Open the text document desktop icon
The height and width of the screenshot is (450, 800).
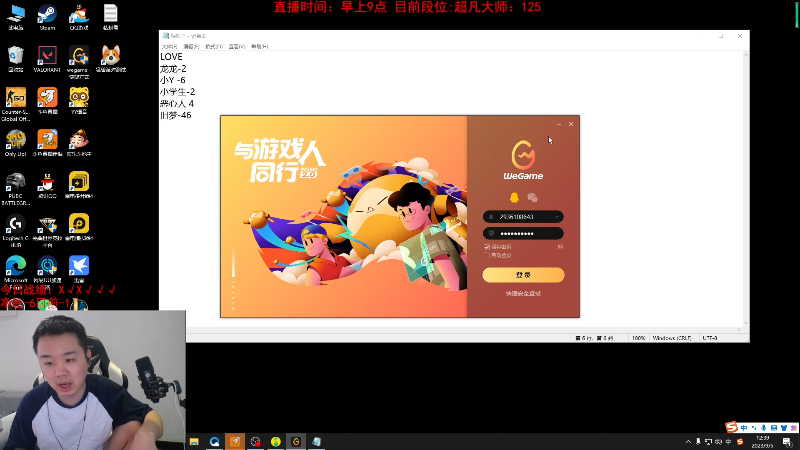(111, 17)
